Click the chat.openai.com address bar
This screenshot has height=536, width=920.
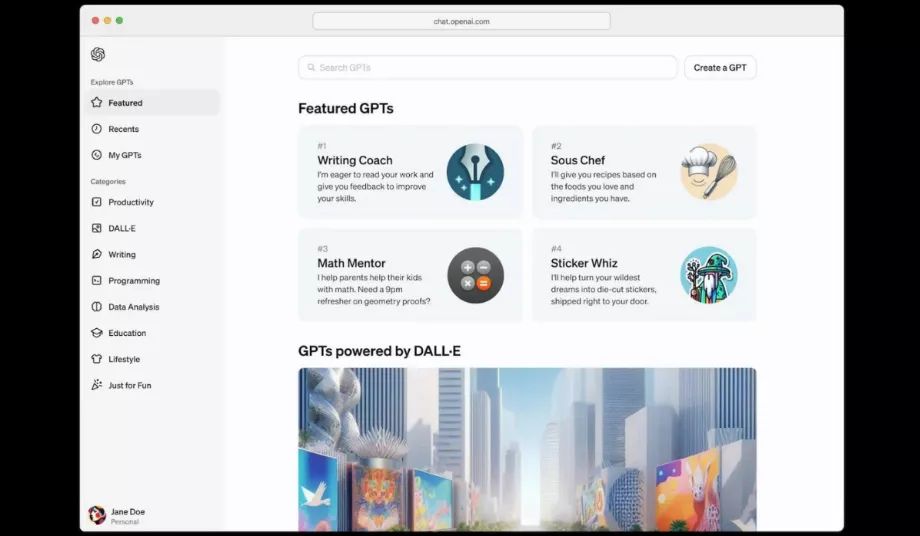point(461,21)
